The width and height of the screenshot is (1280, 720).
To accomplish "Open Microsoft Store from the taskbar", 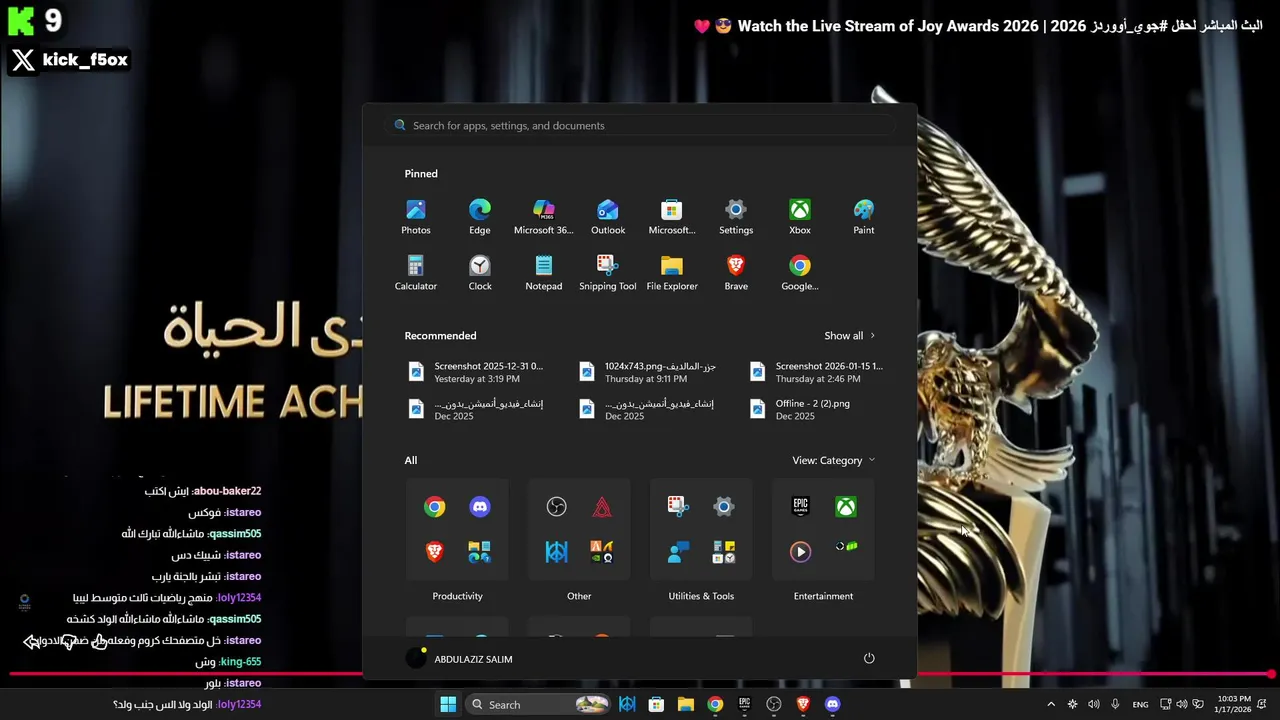I will pos(656,704).
